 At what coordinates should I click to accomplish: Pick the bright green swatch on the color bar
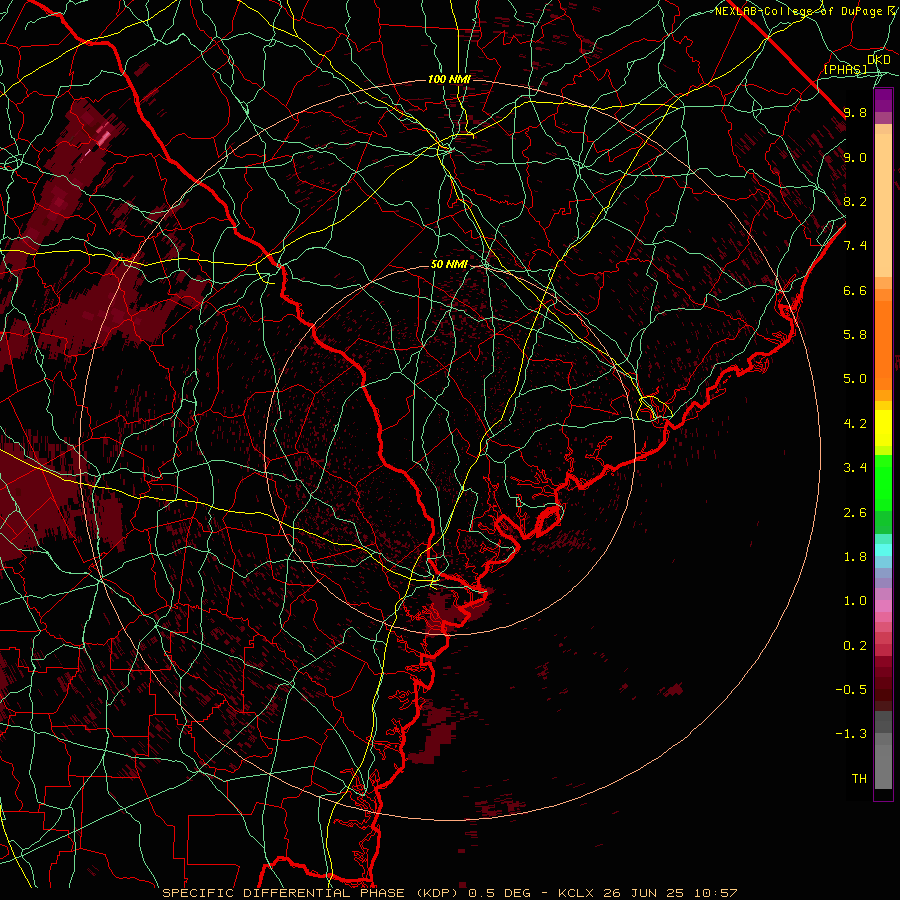pyautogui.click(x=883, y=482)
